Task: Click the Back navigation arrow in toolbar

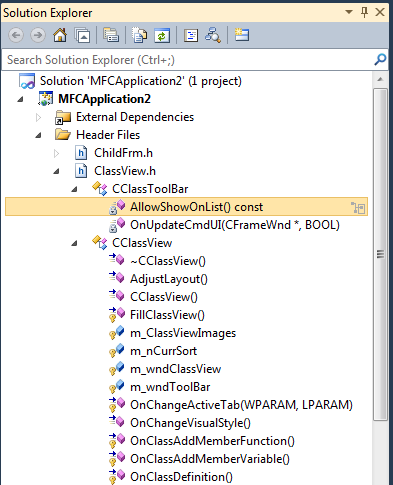Action: point(16,35)
